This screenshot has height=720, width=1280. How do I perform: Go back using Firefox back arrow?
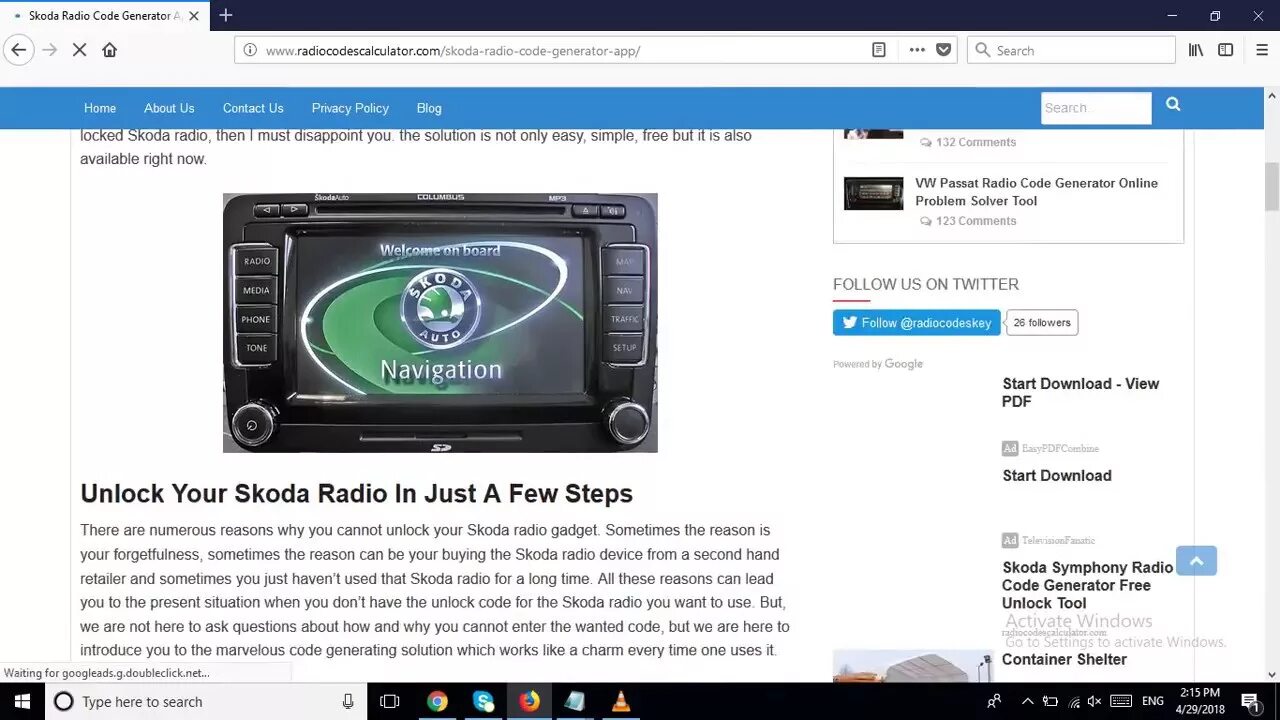click(x=19, y=50)
